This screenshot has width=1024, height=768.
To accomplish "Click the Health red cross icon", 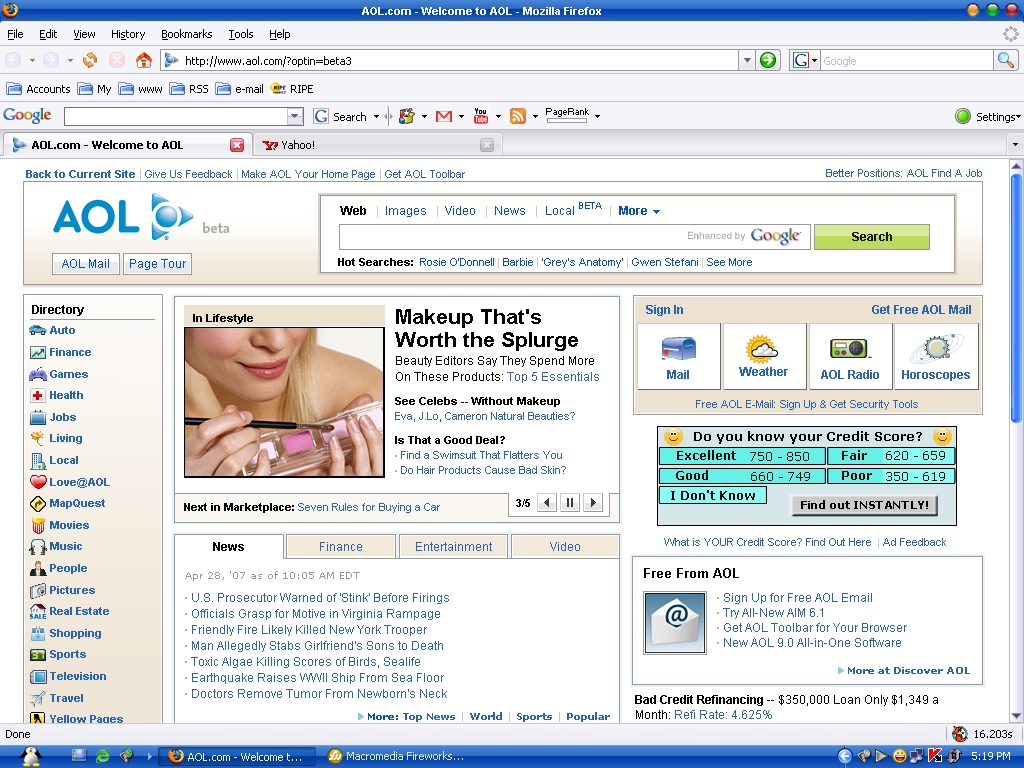I will point(38,395).
